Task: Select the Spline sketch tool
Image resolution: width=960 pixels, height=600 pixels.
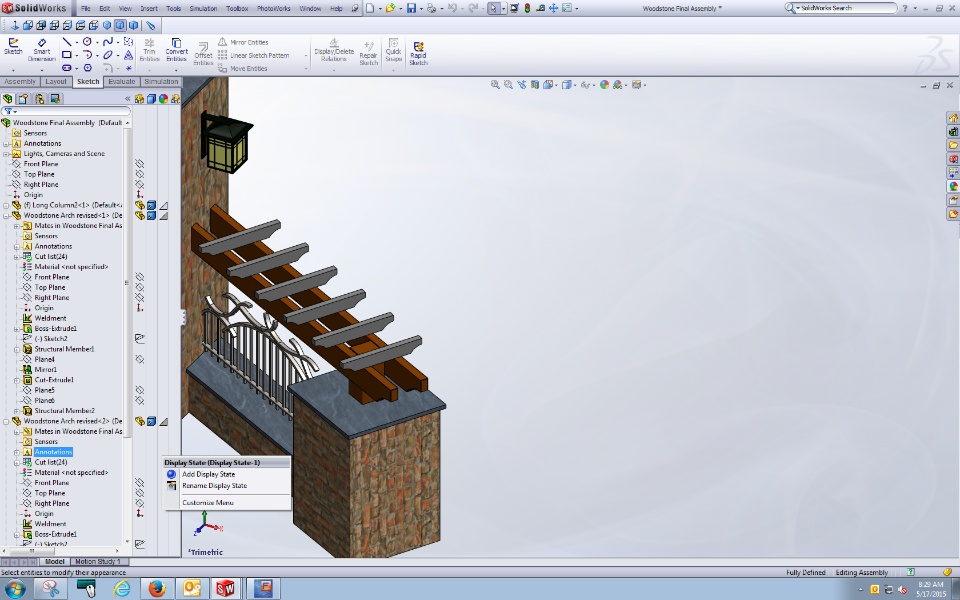Action: coord(108,42)
